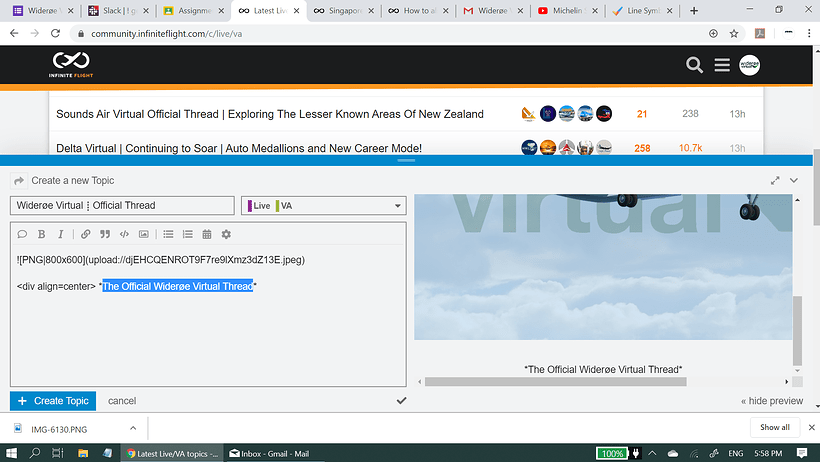Switch to the How to browser tab
Screen dimensions: 820x462
point(419,10)
